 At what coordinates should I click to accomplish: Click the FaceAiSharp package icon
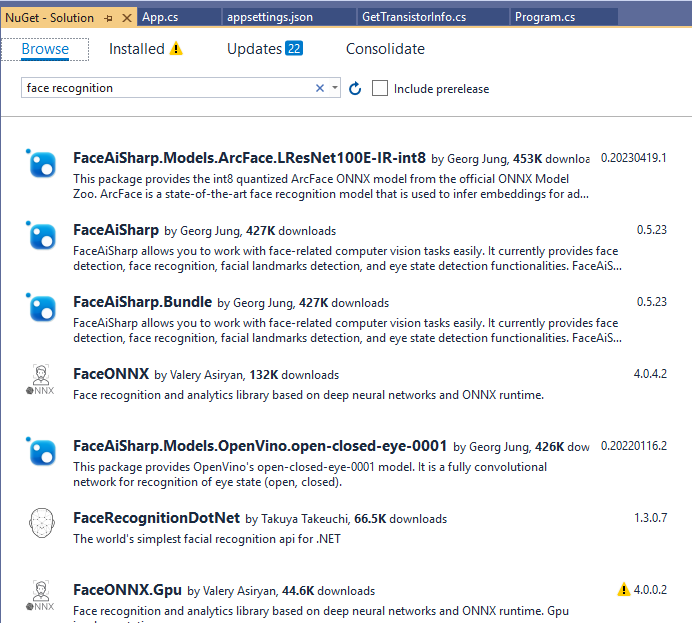tap(41, 236)
